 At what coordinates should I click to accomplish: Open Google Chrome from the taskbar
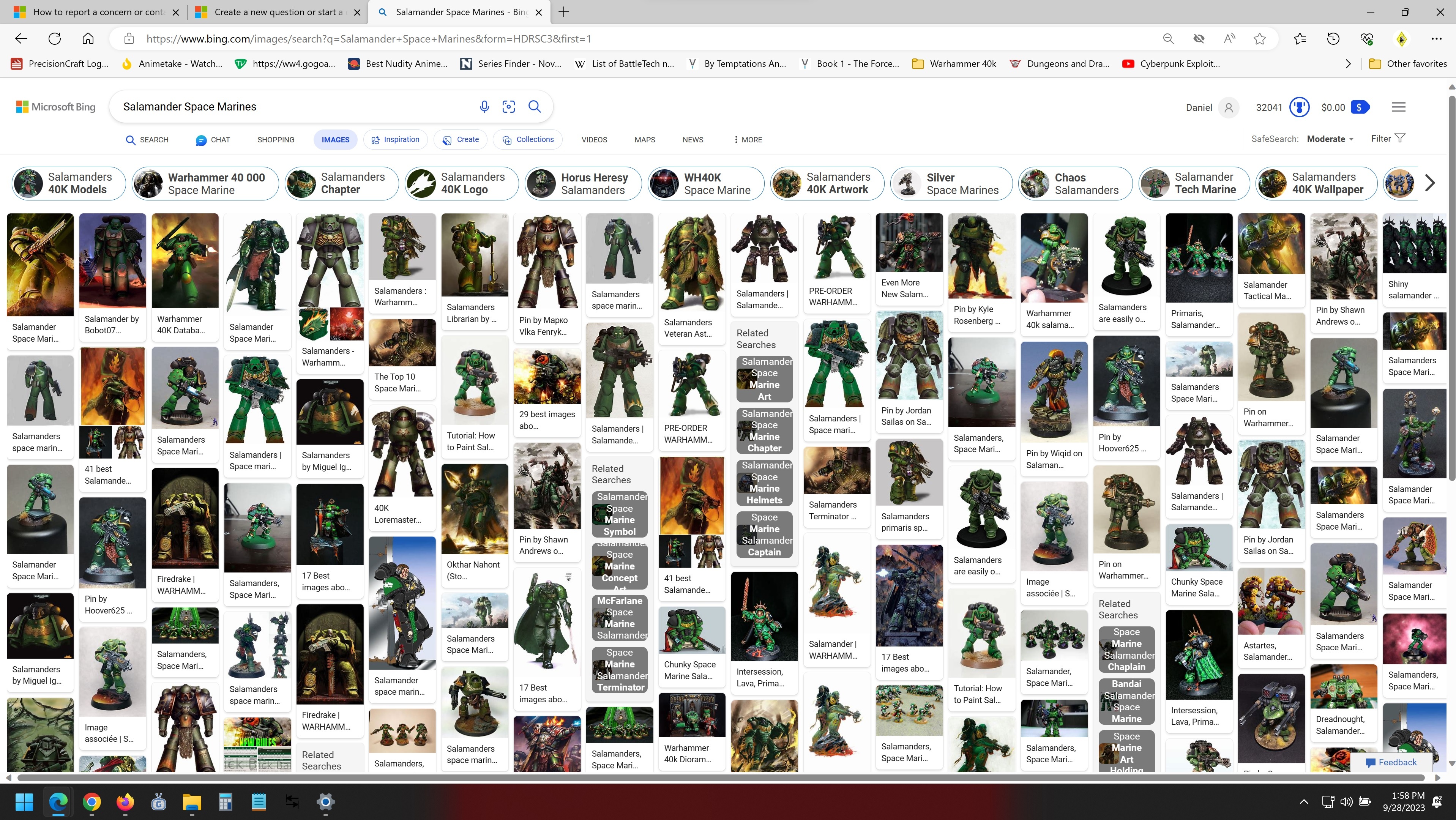pos(91,801)
